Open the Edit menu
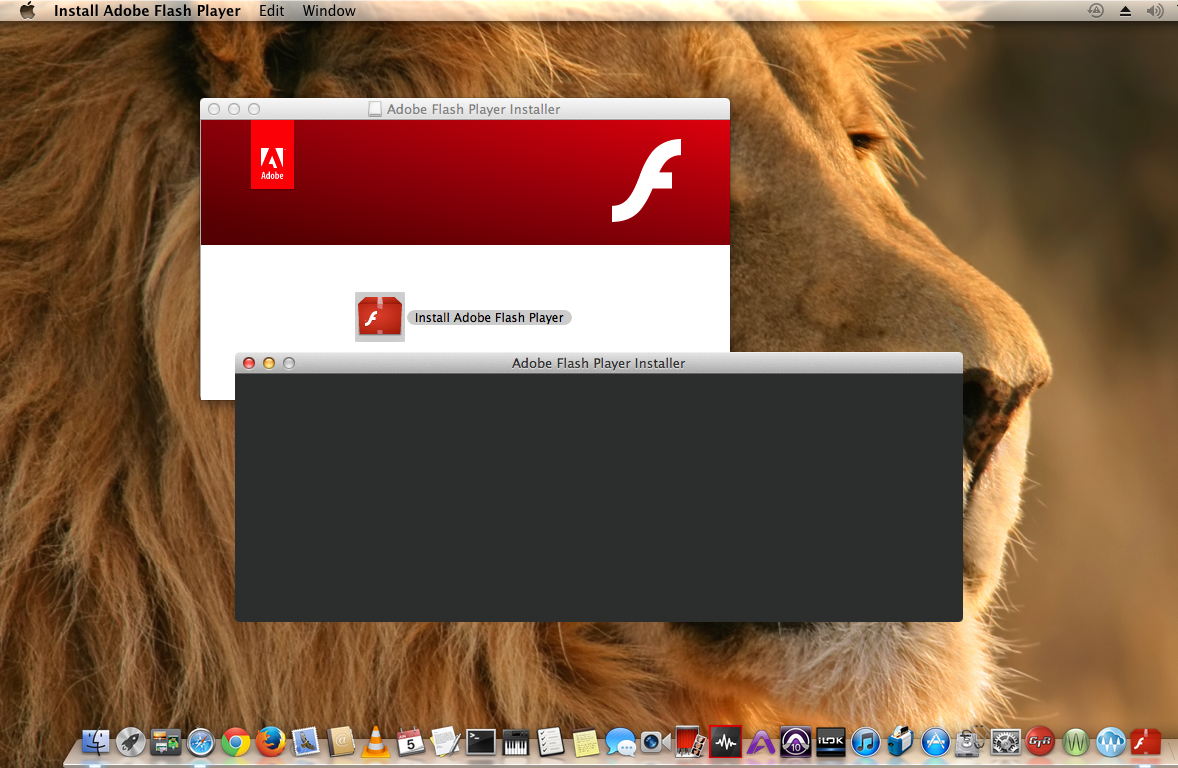Screen dimensions: 1178x768 [271, 11]
